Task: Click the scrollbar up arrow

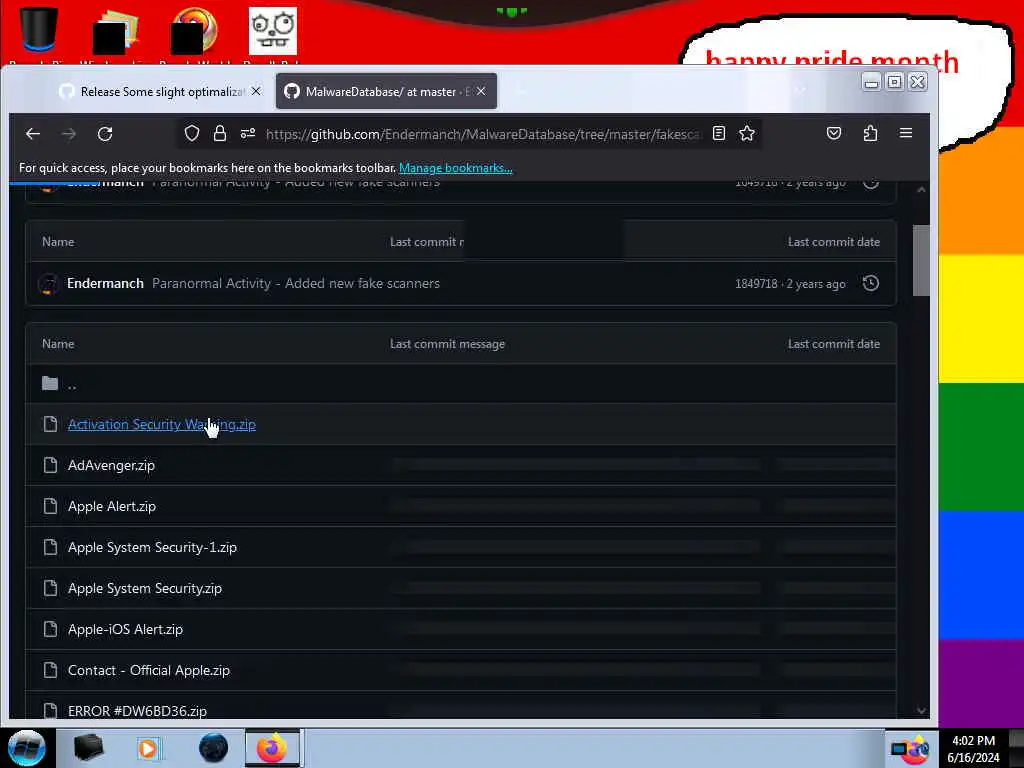Action: tap(921, 190)
